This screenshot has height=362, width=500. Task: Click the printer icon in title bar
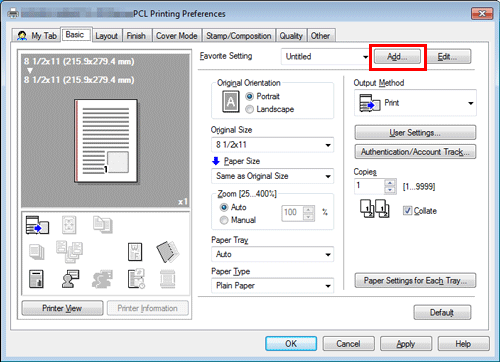pos(13,14)
